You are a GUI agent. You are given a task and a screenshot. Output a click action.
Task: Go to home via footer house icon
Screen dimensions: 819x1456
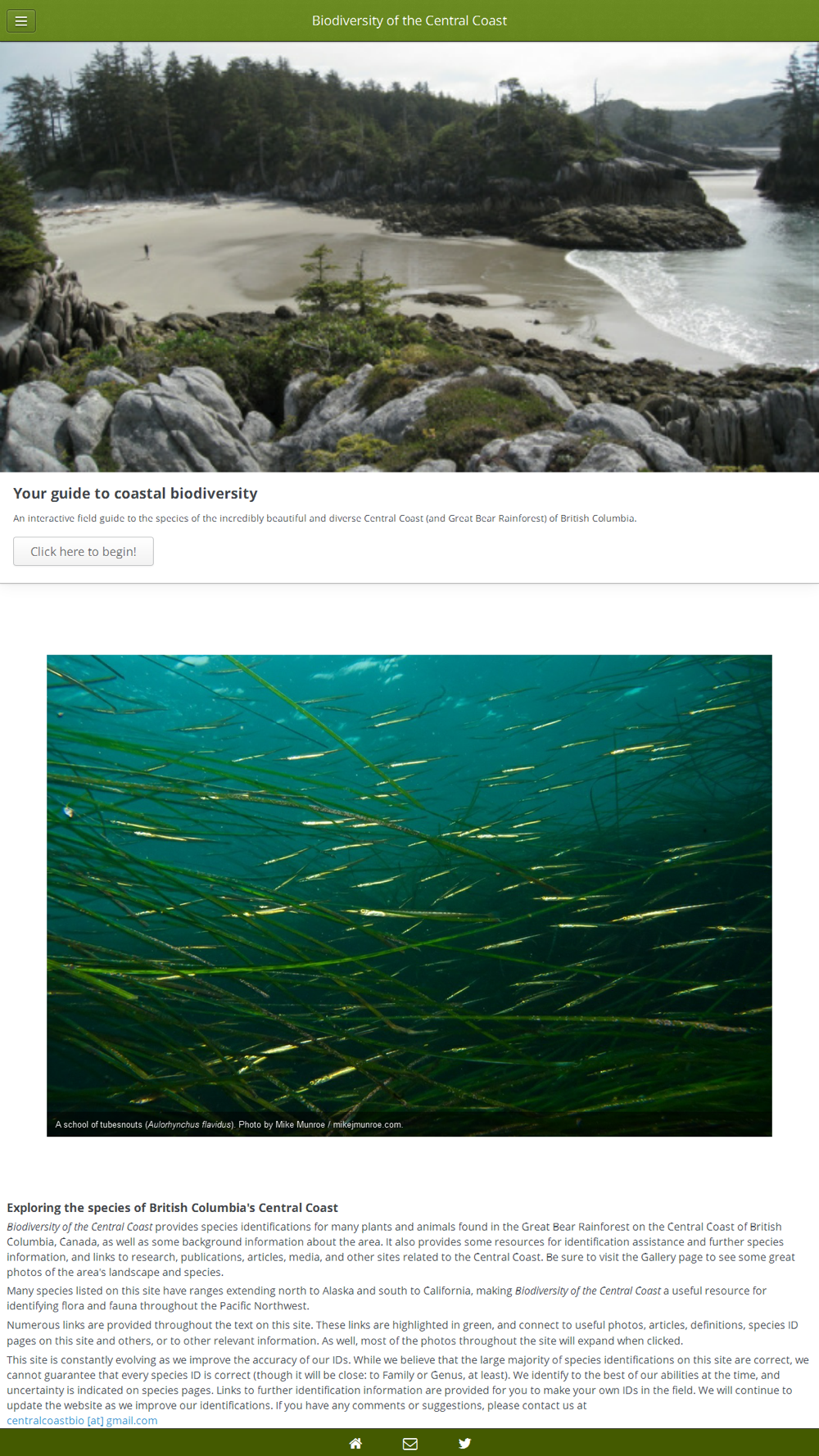[x=355, y=1443]
